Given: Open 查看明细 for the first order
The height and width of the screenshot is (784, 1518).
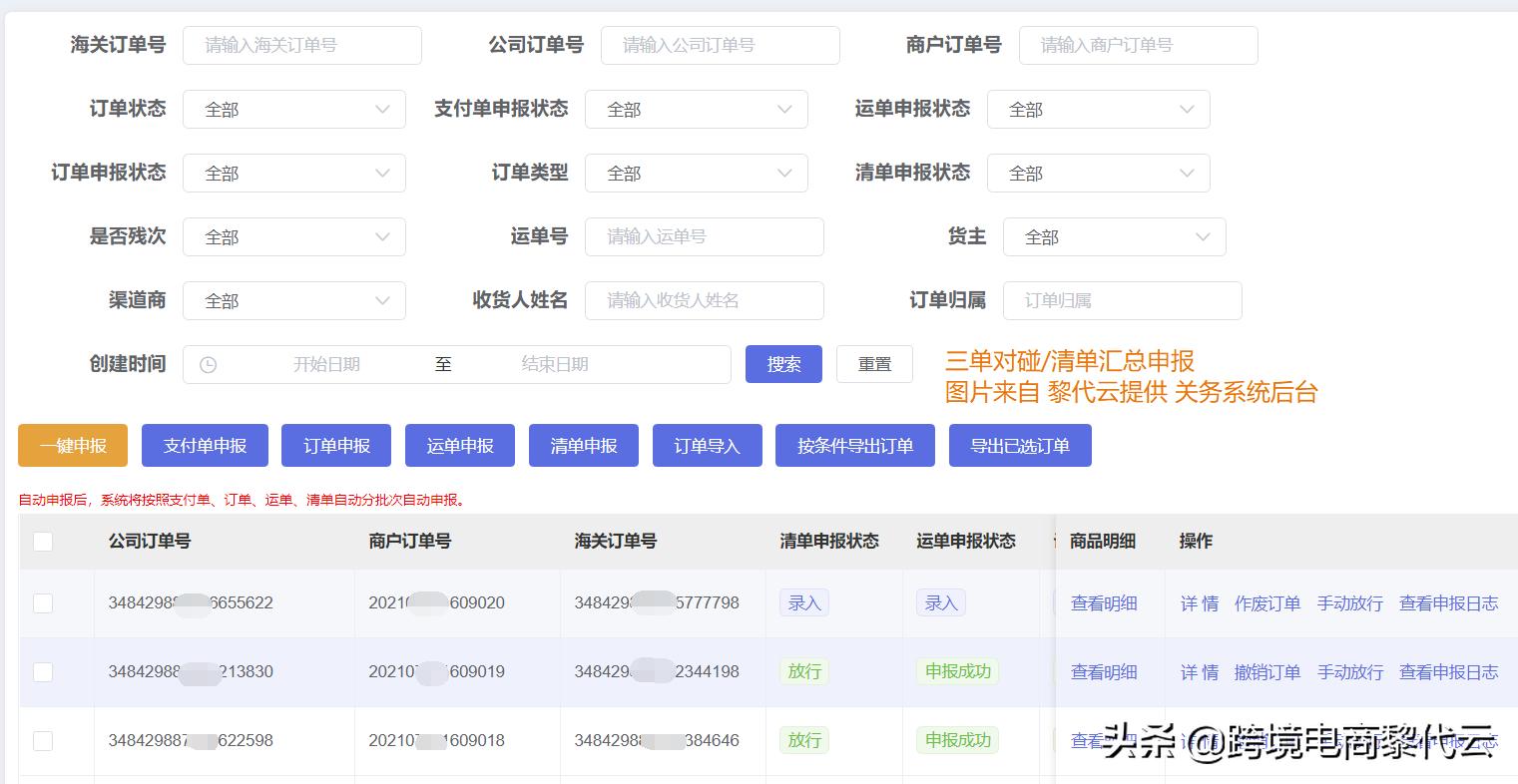Looking at the screenshot, I should pos(1103,602).
